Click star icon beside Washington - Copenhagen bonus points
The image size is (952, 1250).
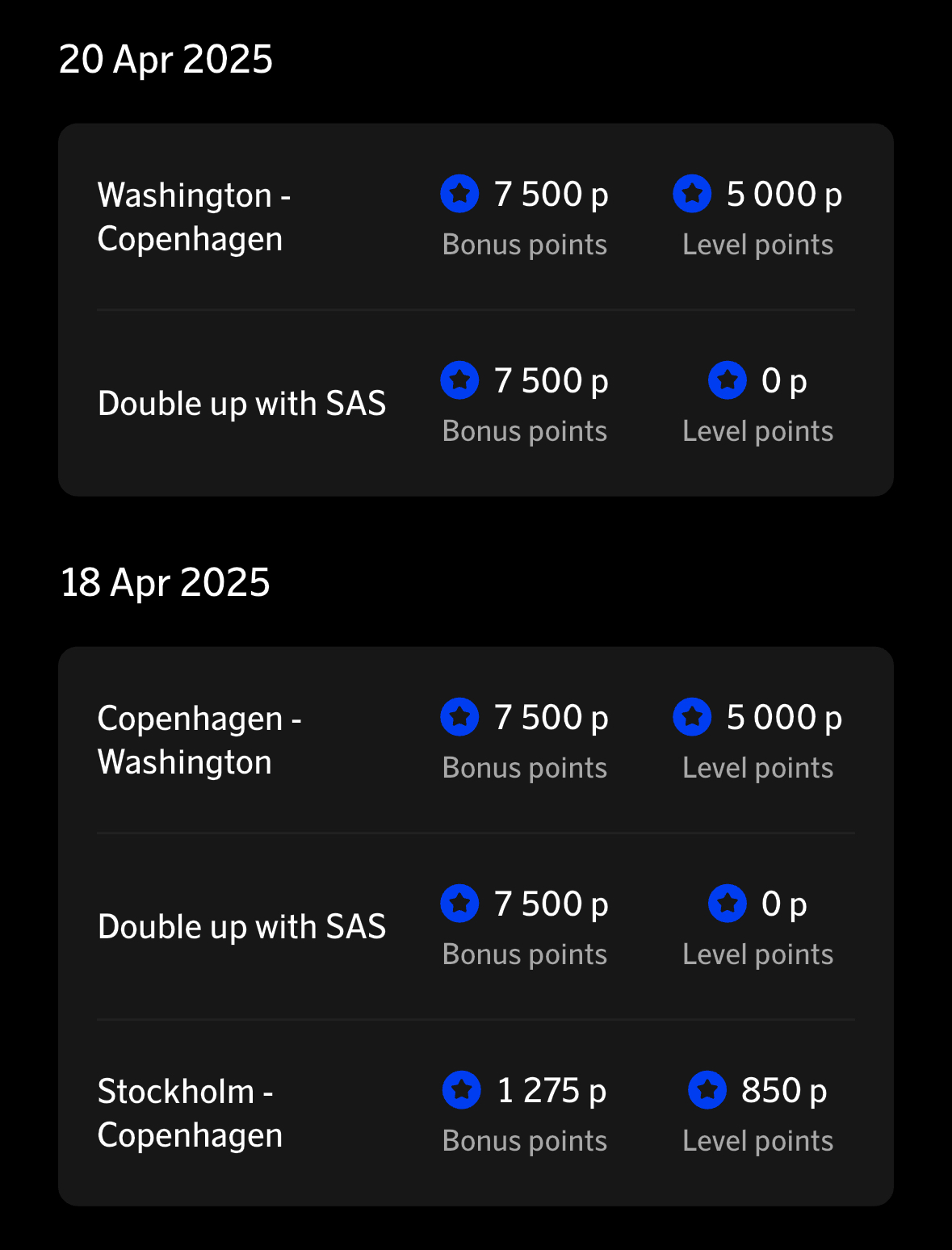459,194
